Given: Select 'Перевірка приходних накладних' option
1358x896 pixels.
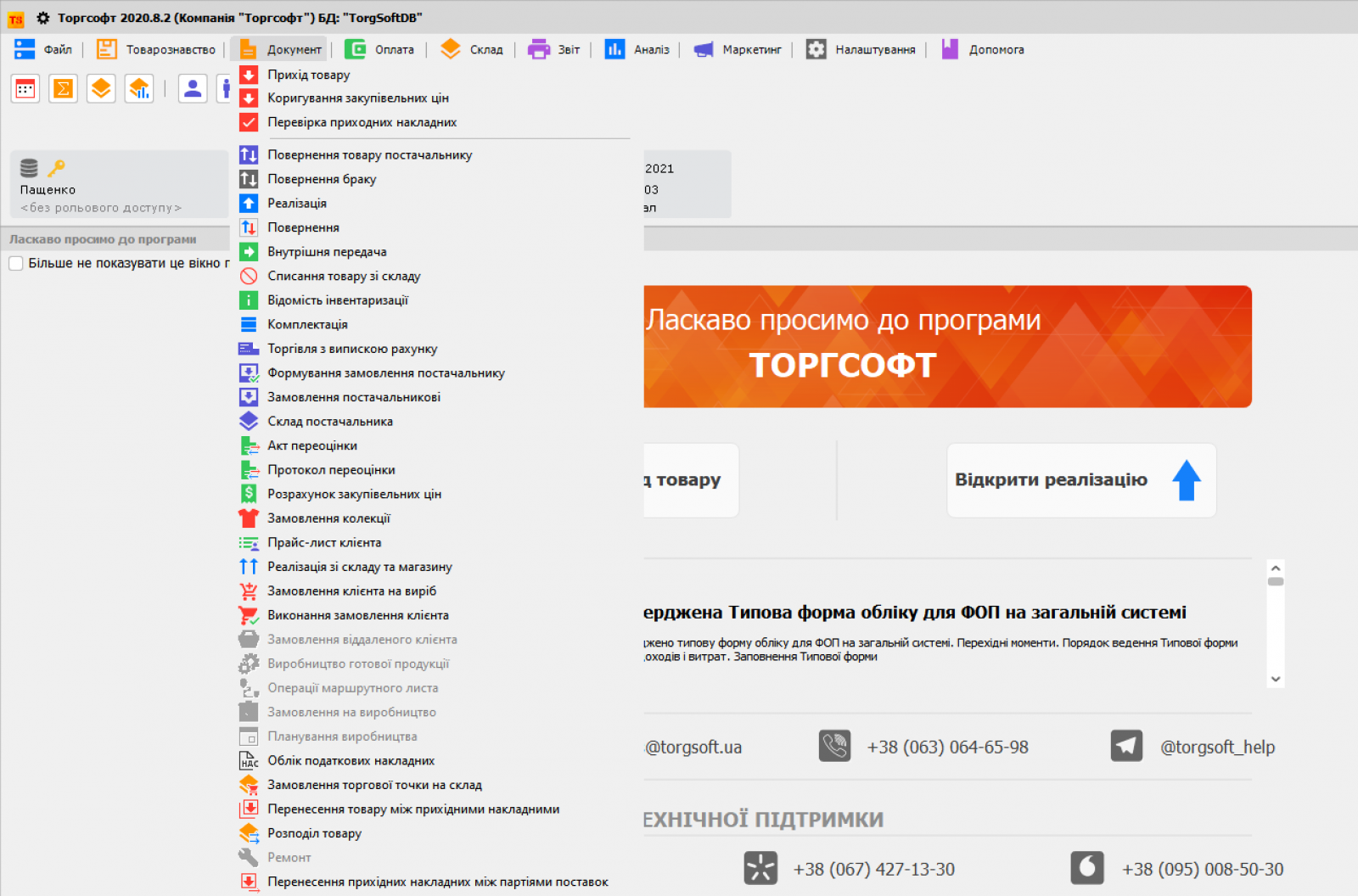Looking at the screenshot, I should tap(361, 121).
